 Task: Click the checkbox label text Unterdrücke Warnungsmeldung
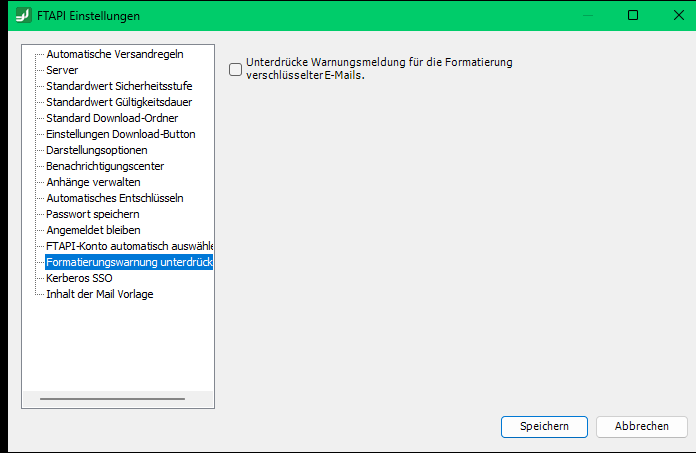(x=379, y=69)
